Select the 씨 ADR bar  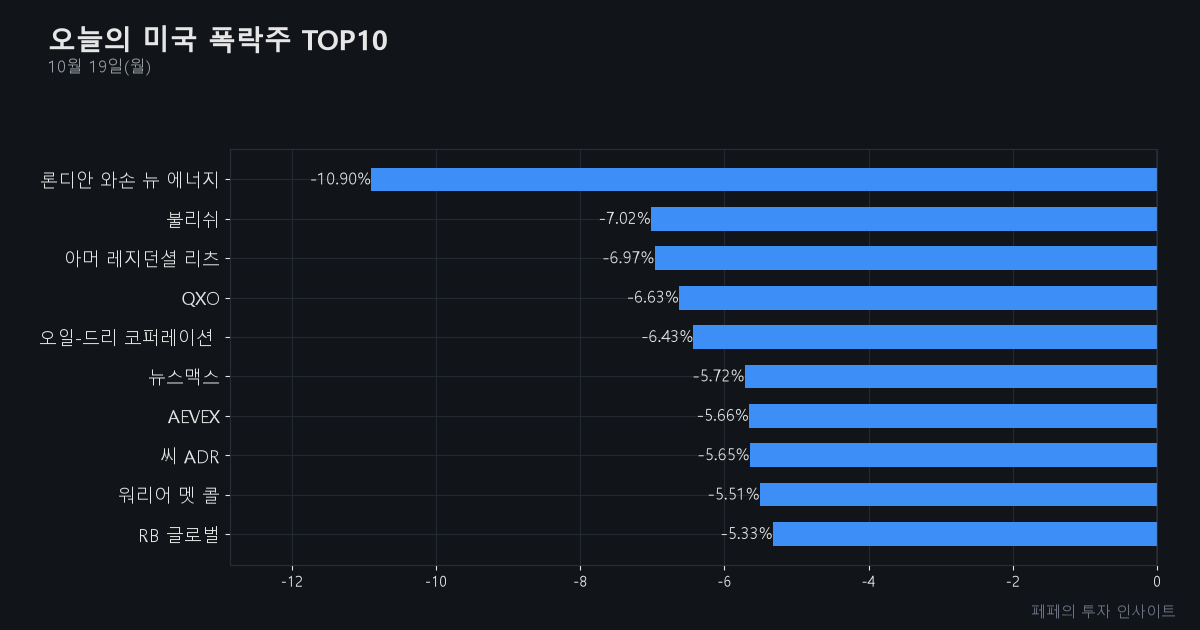point(953,455)
